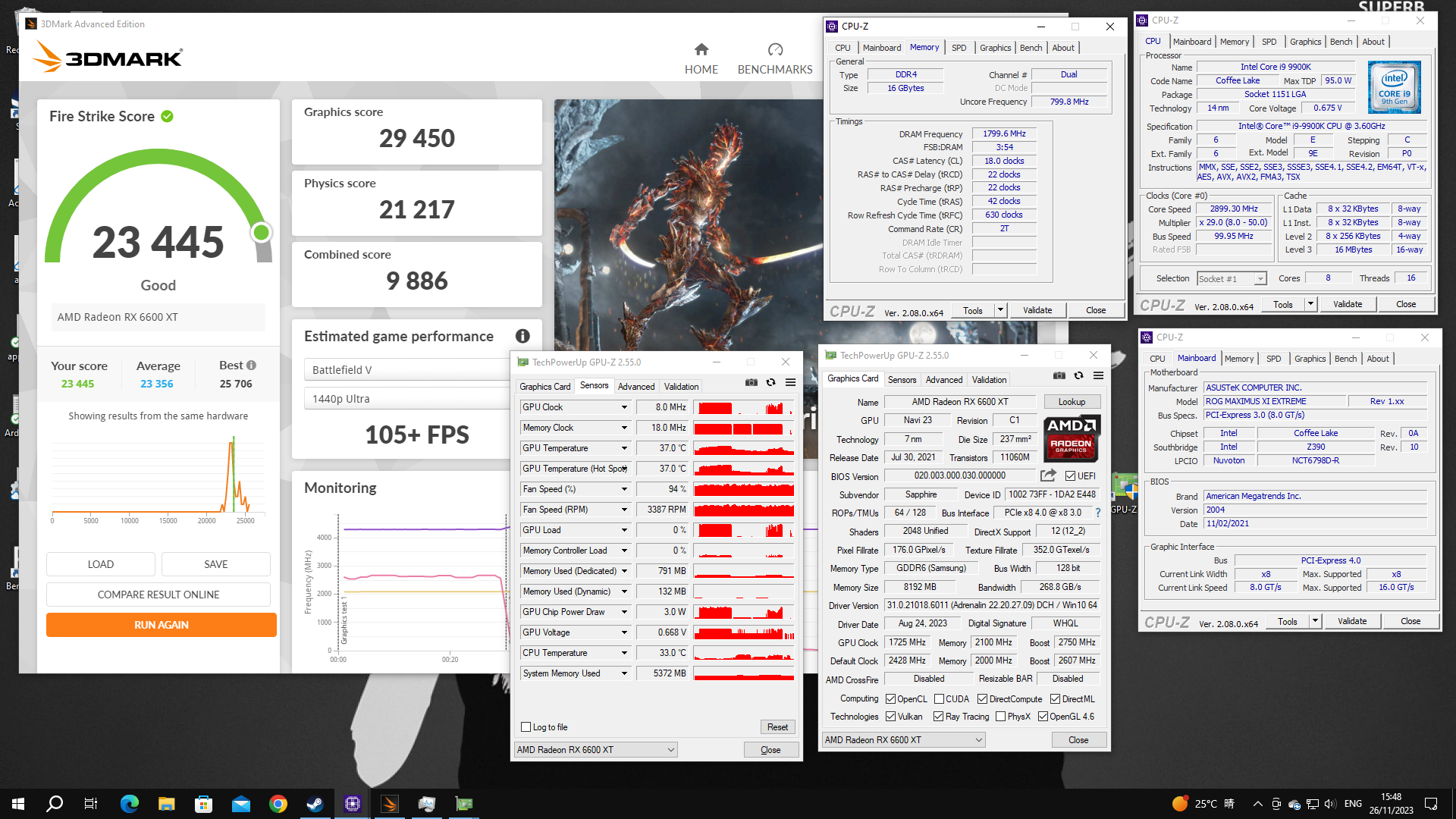Image resolution: width=1456 pixels, height=819 pixels.
Task: Open the CPU-Z Socket #1 selection dropdown
Action: (x=1232, y=279)
